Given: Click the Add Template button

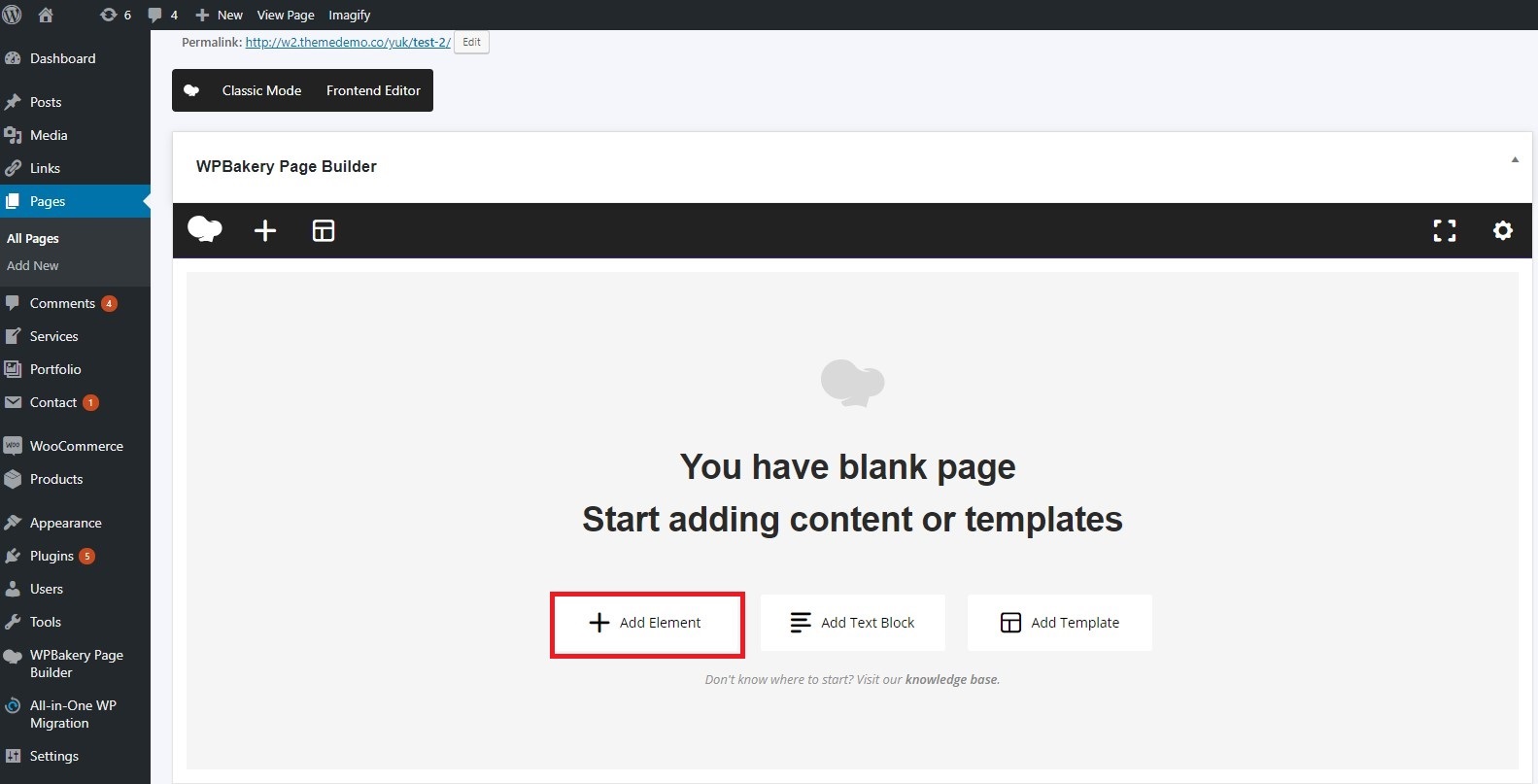Looking at the screenshot, I should (1059, 623).
